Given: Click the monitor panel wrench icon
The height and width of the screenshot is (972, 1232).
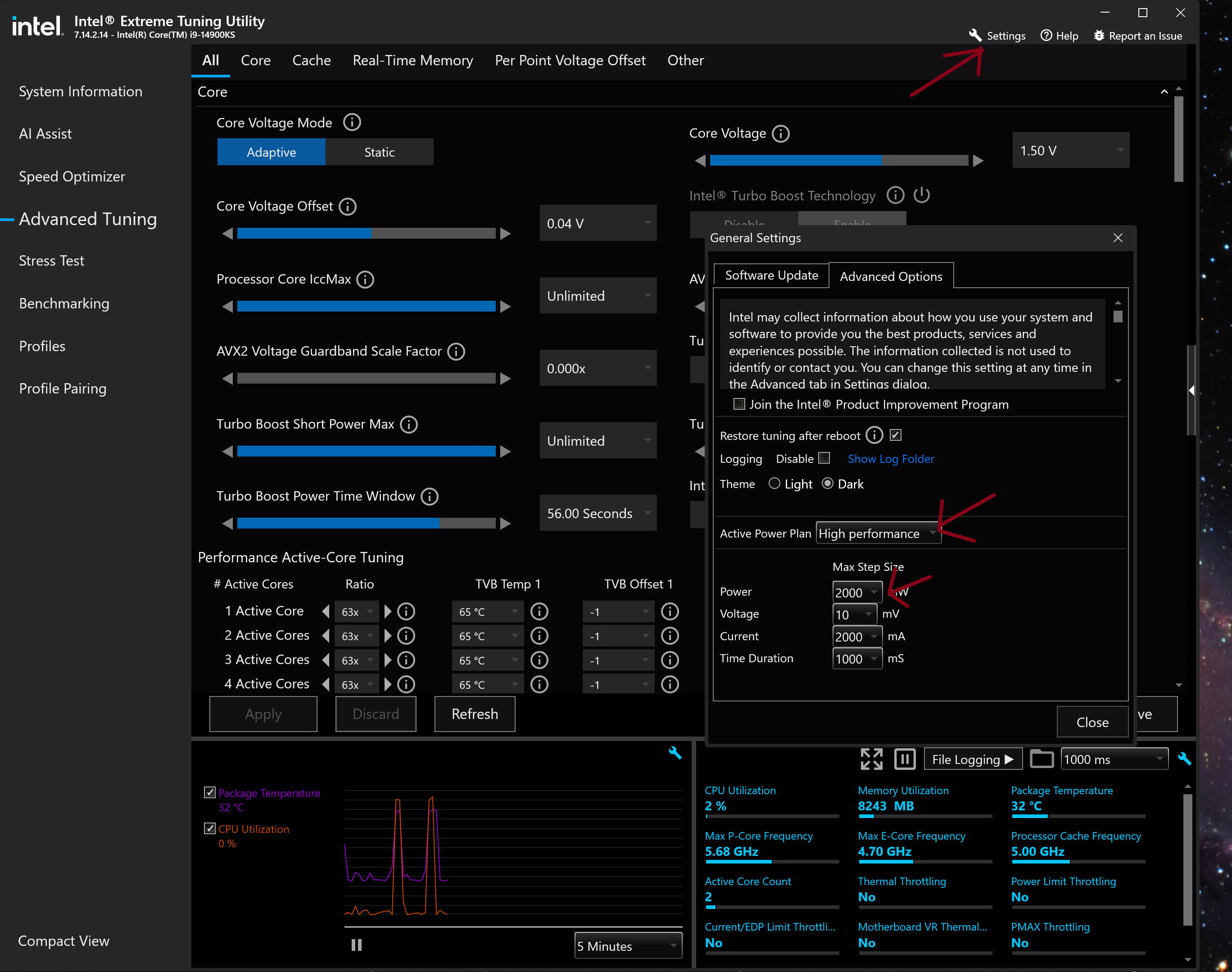Looking at the screenshot, I should click(1185, 759).
